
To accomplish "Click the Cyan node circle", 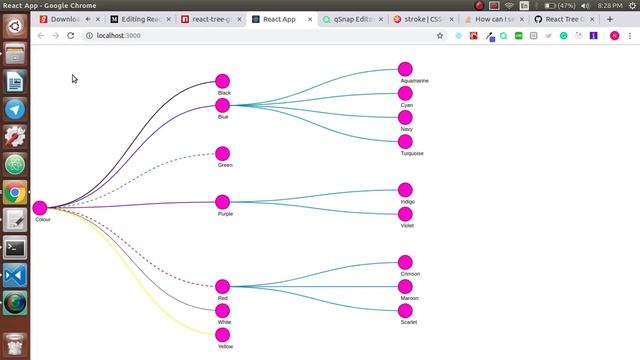I will (405, 93).
